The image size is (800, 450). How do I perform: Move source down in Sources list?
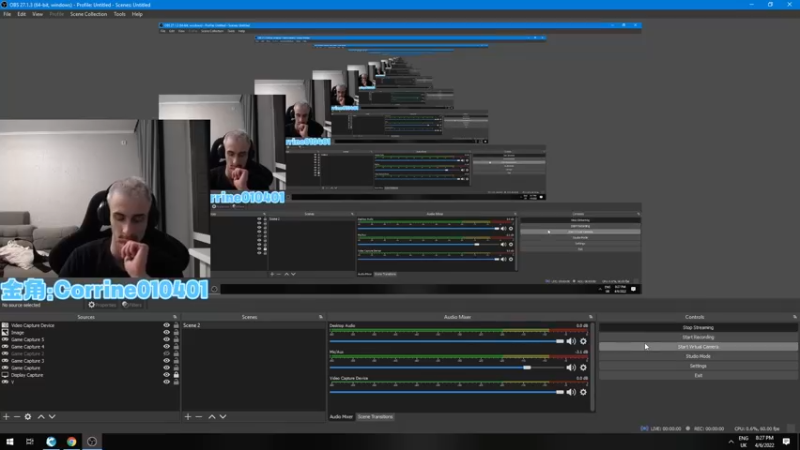pos(52,417)
